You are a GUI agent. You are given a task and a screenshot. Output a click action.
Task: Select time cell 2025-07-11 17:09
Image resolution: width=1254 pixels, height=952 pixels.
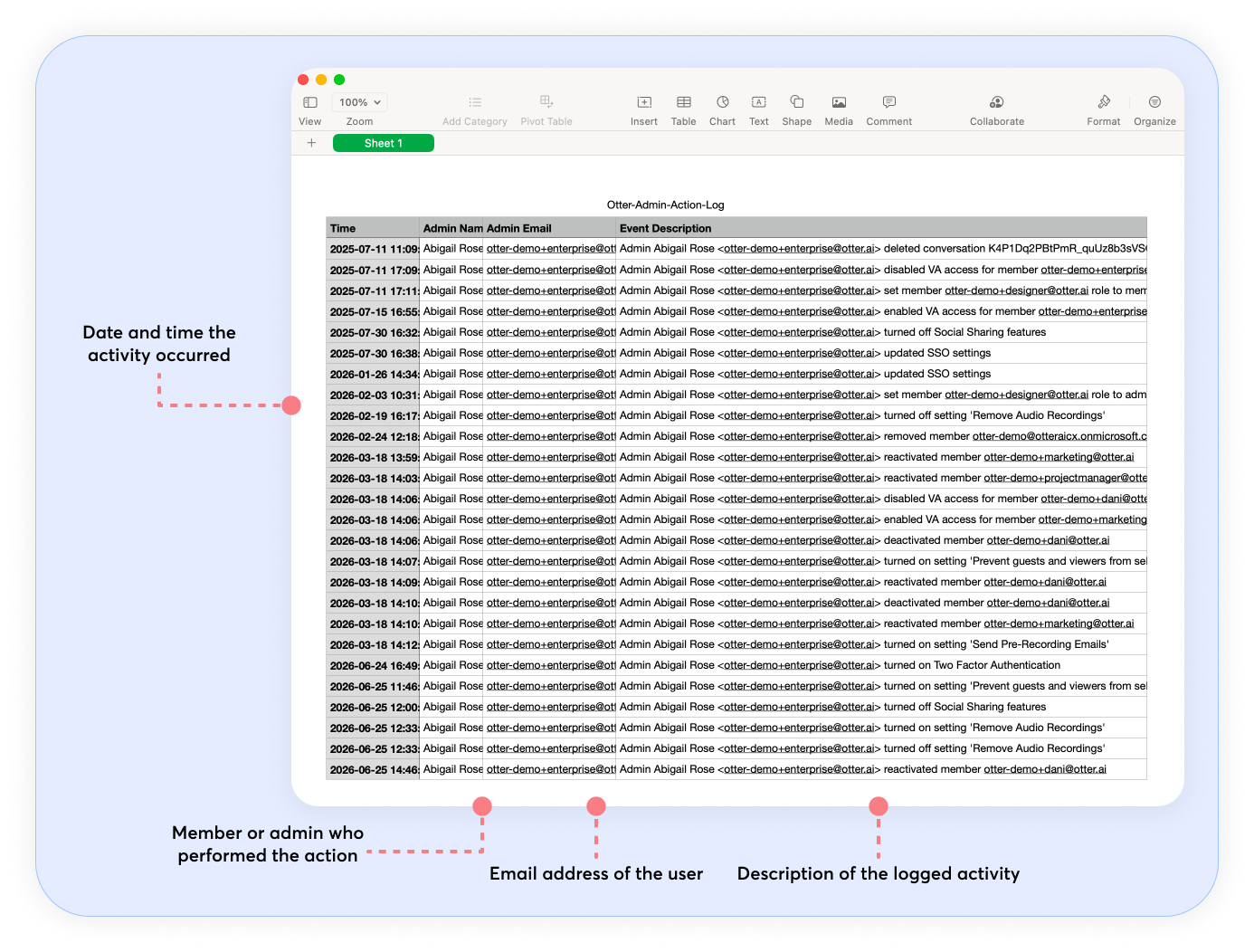pyautogui.click(x=373, y=270)
